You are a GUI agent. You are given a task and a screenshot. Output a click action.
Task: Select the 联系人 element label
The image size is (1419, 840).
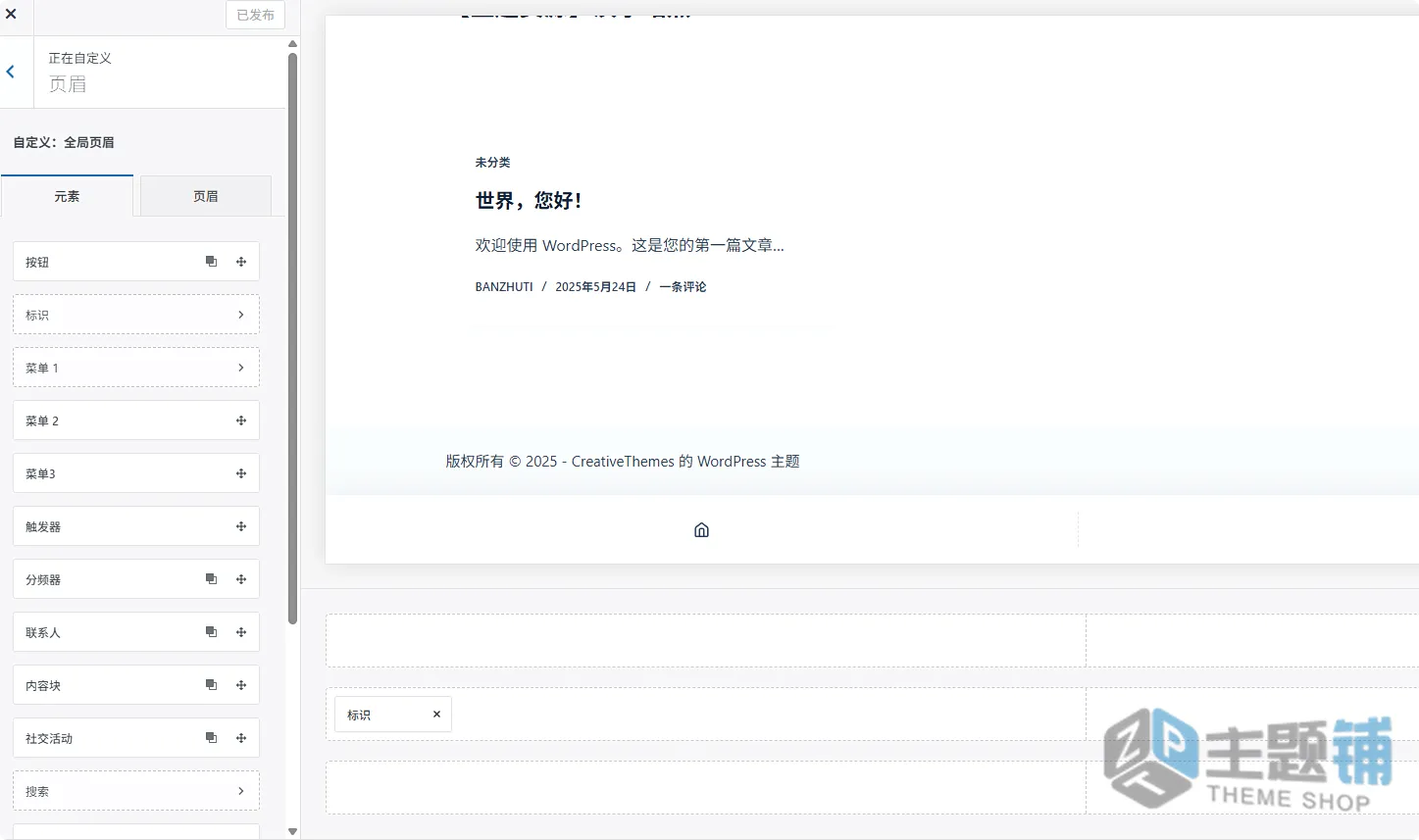(43, 632)
